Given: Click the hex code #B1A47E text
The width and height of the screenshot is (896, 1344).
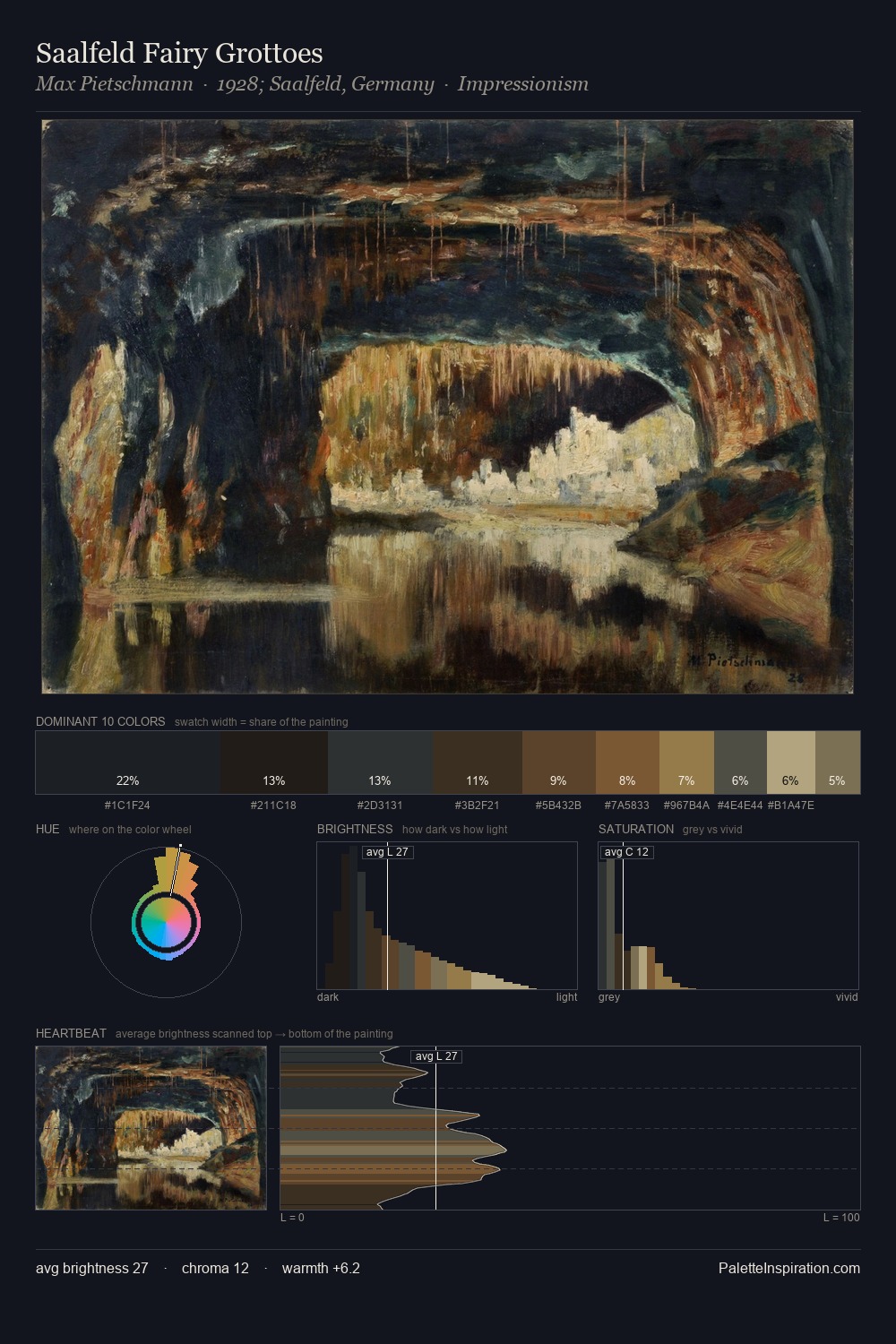Looking at the screenshot, I should click(x=791, y=806).
